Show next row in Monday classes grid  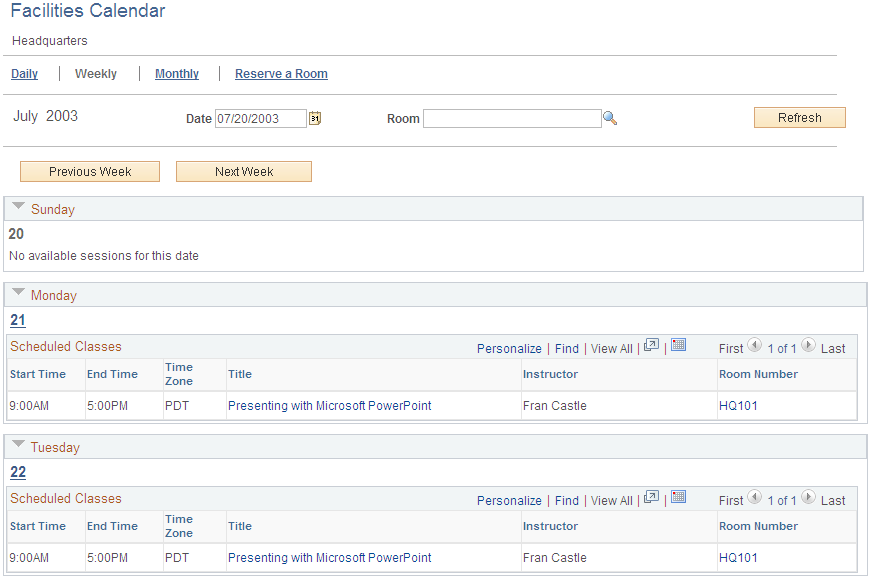coord(808,345)
